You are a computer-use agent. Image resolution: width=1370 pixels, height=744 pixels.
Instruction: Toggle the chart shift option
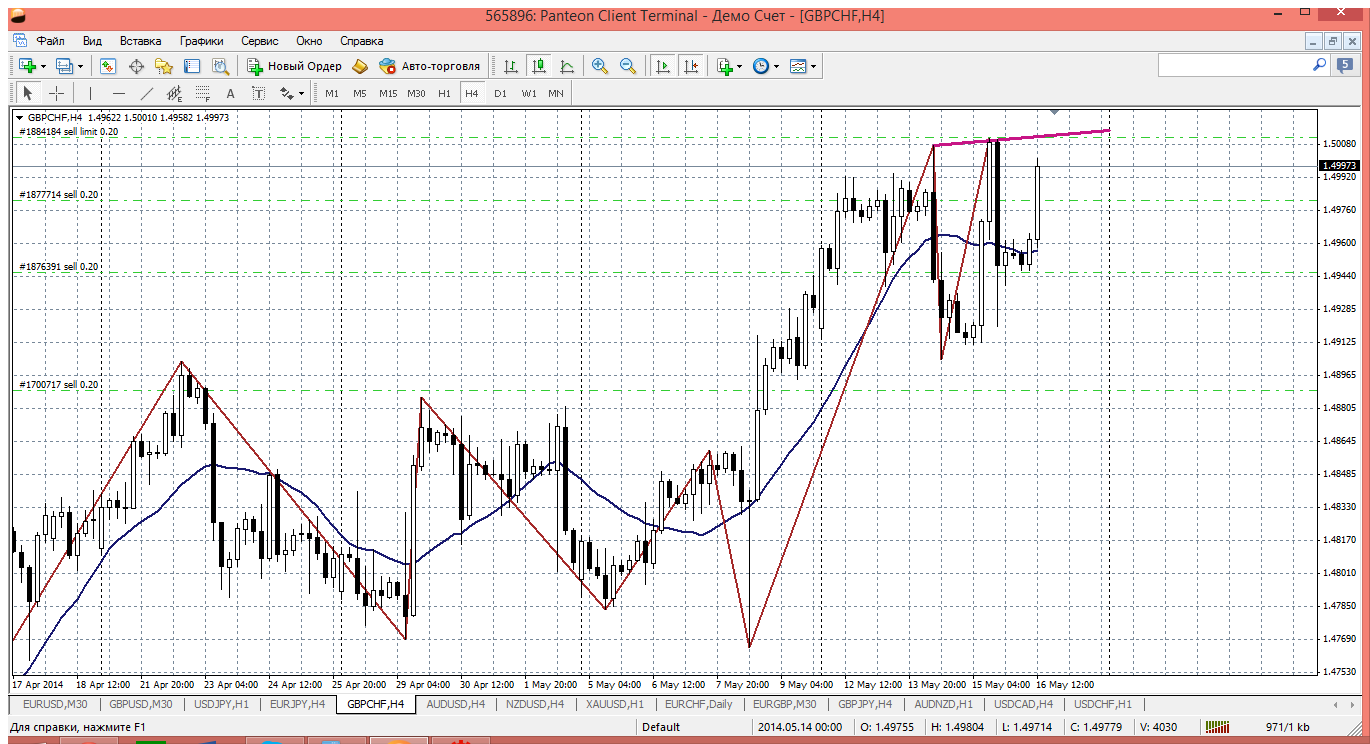(x=690, y=66)
